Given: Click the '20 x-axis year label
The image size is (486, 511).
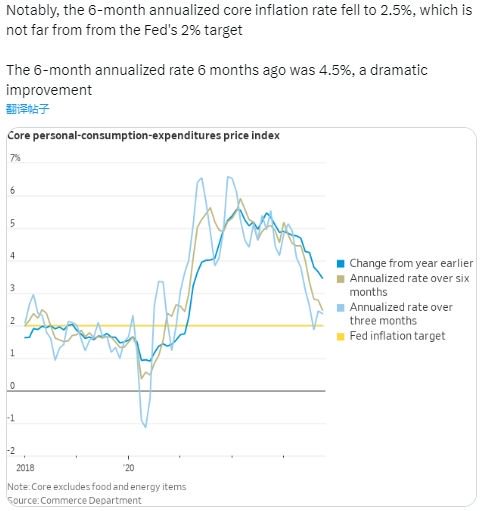Looking at the screenshot, I should point(129,468).
